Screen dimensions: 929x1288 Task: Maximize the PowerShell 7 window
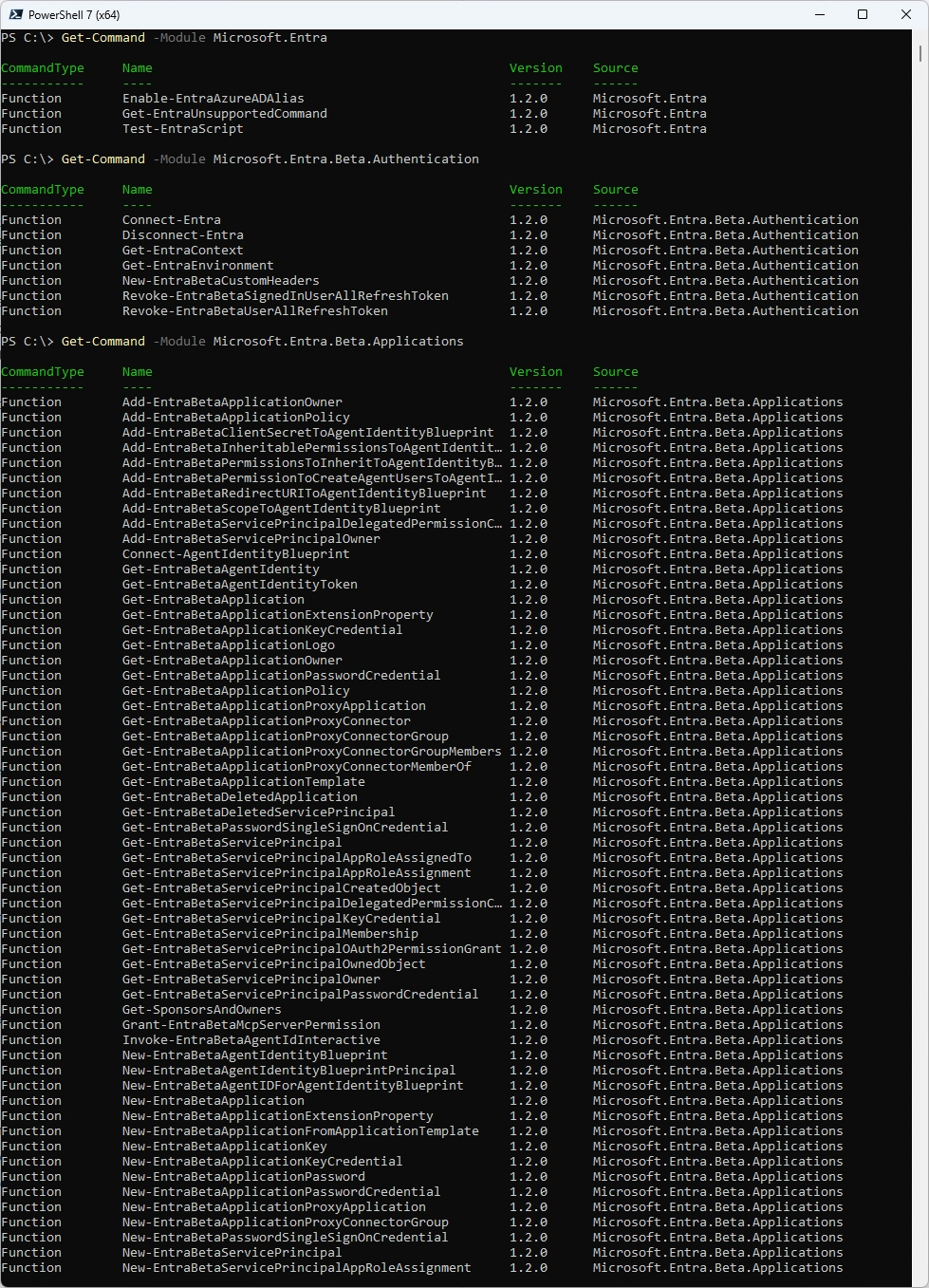(863, 14)
